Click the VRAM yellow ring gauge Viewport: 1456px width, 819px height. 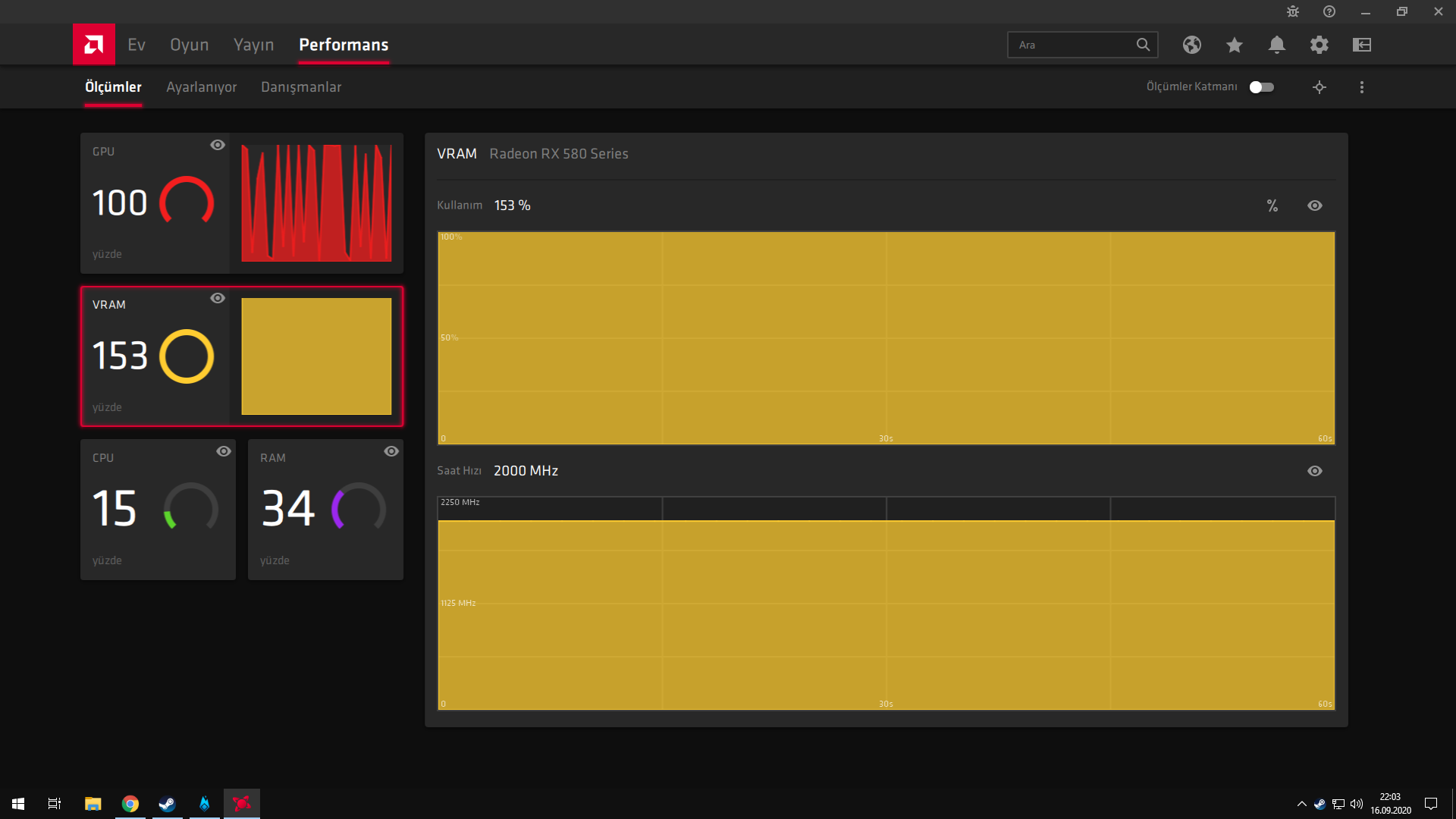tap(187, 356)
